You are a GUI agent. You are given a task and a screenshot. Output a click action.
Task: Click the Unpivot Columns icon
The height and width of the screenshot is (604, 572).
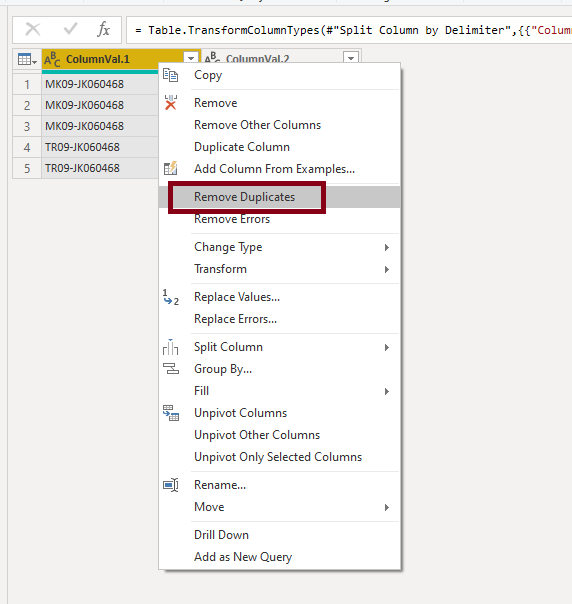(171, 413)
